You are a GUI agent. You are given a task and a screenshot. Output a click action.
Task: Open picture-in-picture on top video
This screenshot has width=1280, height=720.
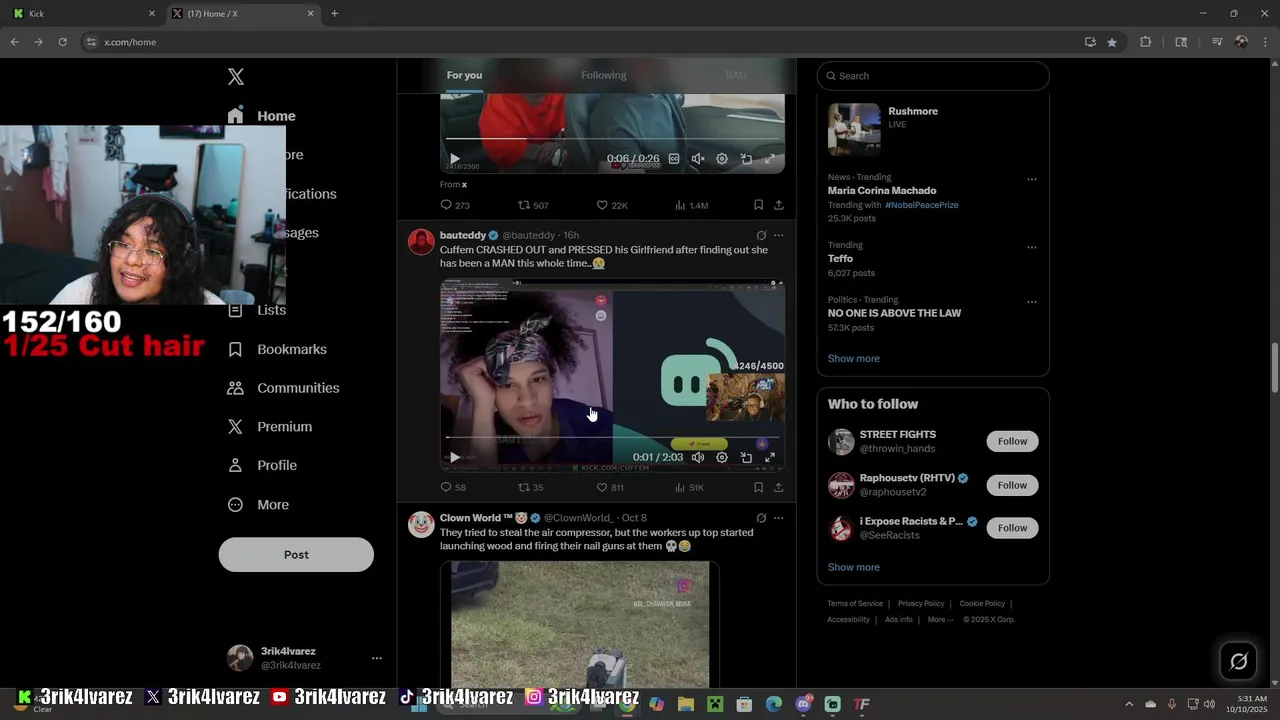coord(746,159)
